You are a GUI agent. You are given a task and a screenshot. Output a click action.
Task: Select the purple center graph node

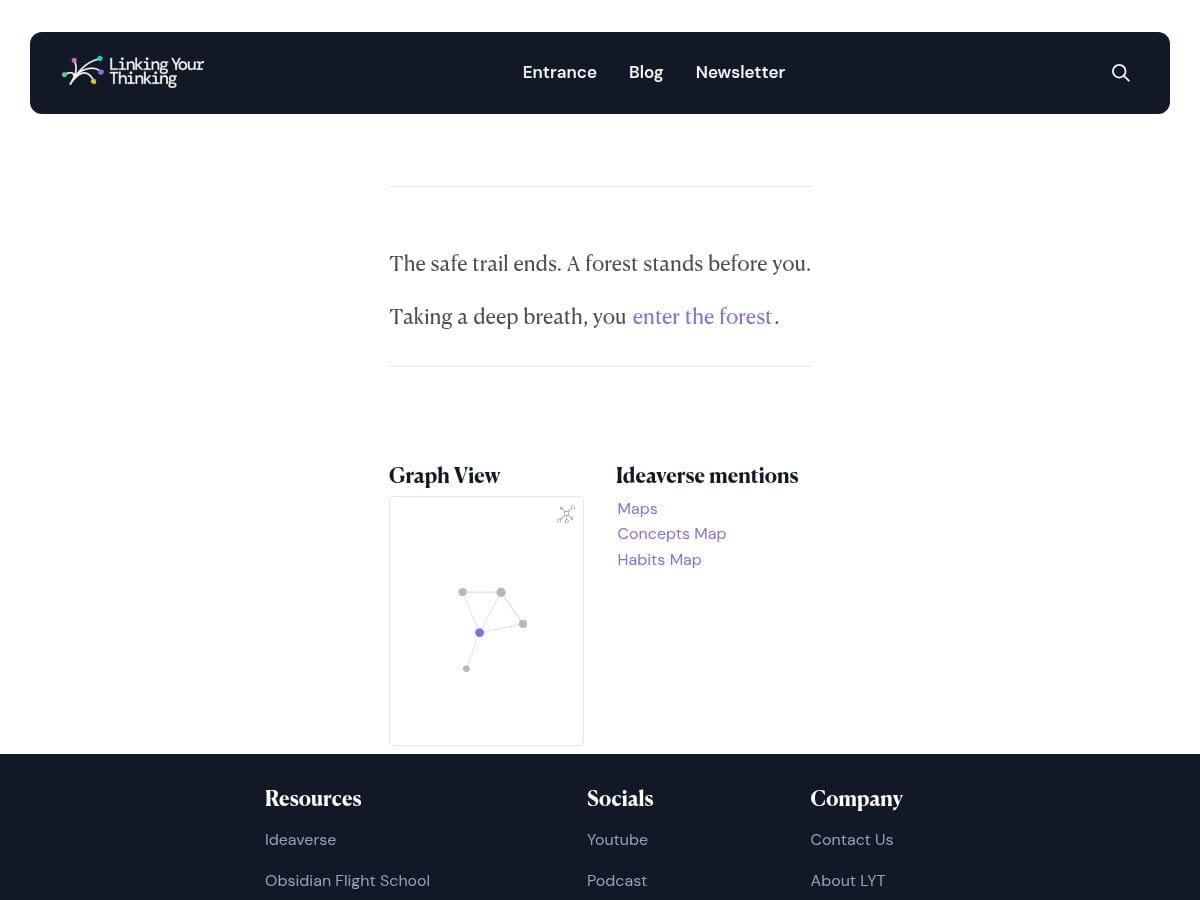click(480, 633)
